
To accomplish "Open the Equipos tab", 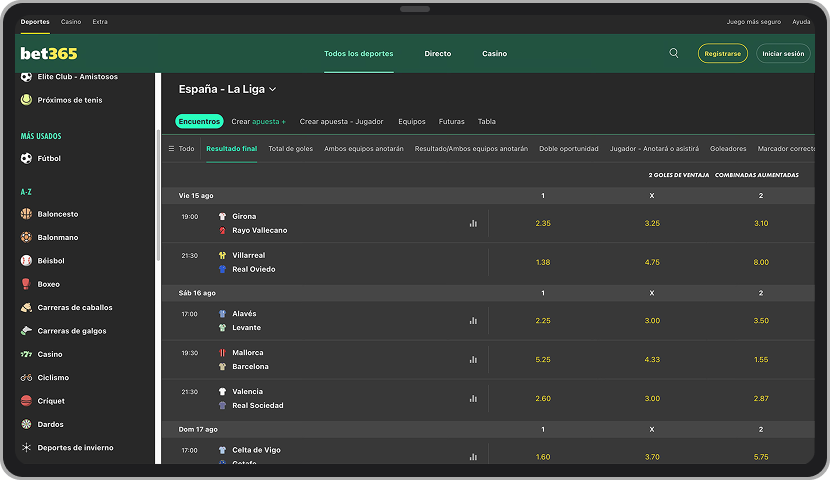I will click(x=412, y=121).
